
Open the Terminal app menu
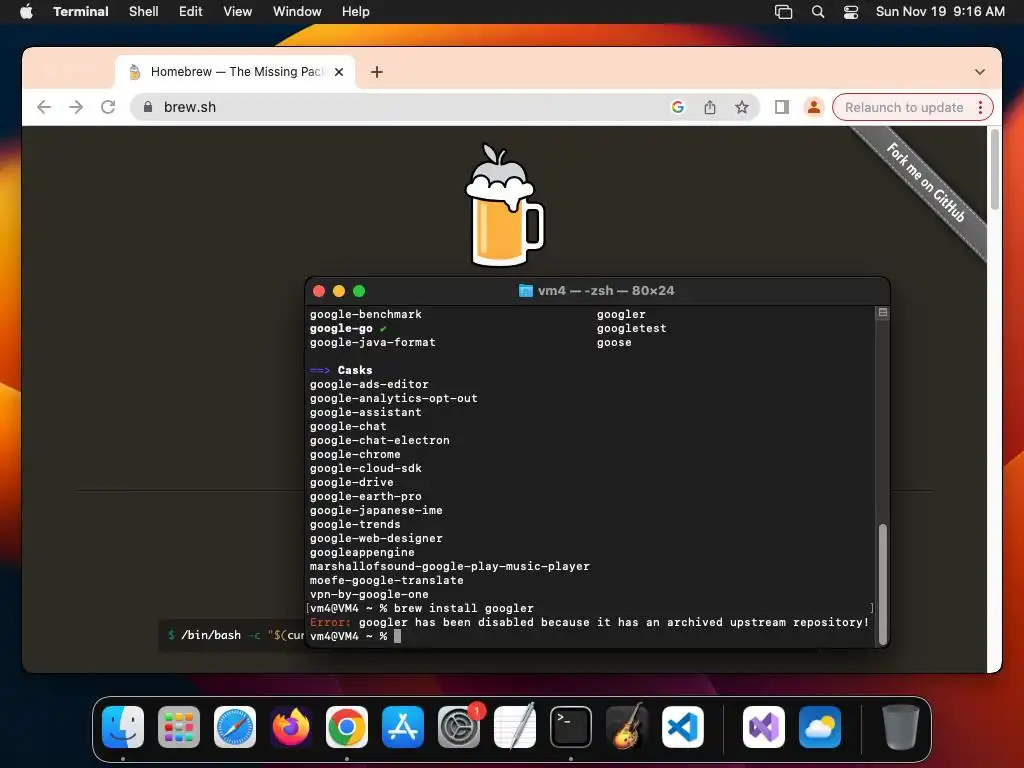coord(80,11)
